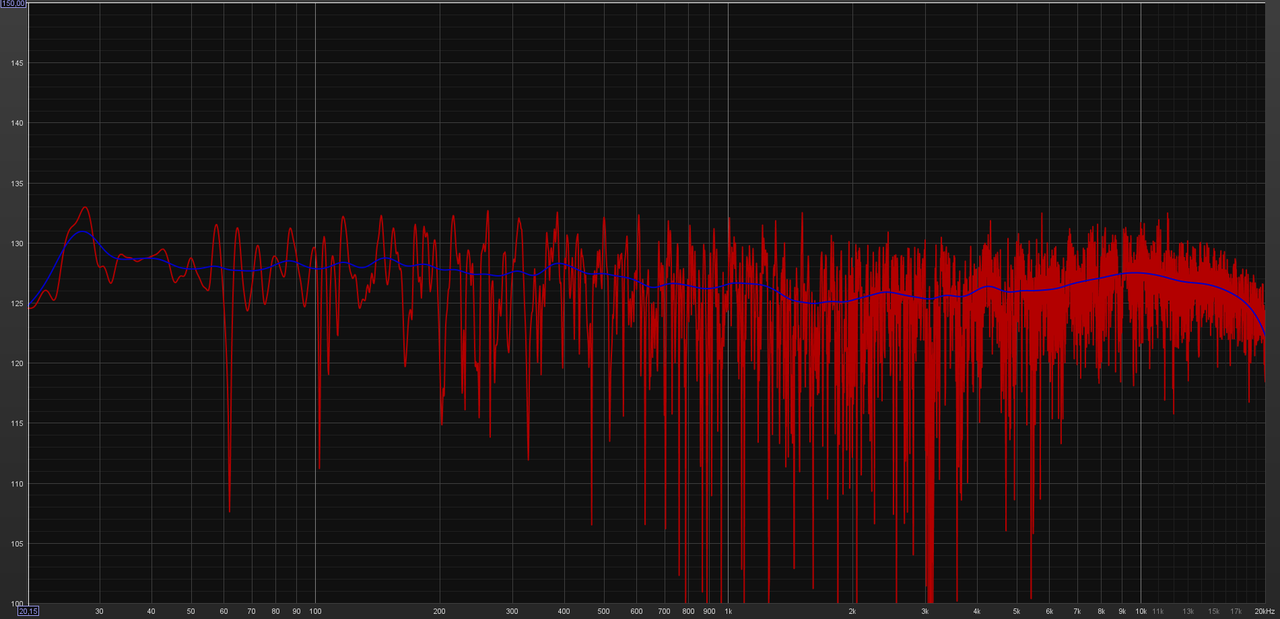The width and height of the screenshot is (1280, 619).
Task: Click the 5k frequency axis label
Action: (x=1016, y=611)
